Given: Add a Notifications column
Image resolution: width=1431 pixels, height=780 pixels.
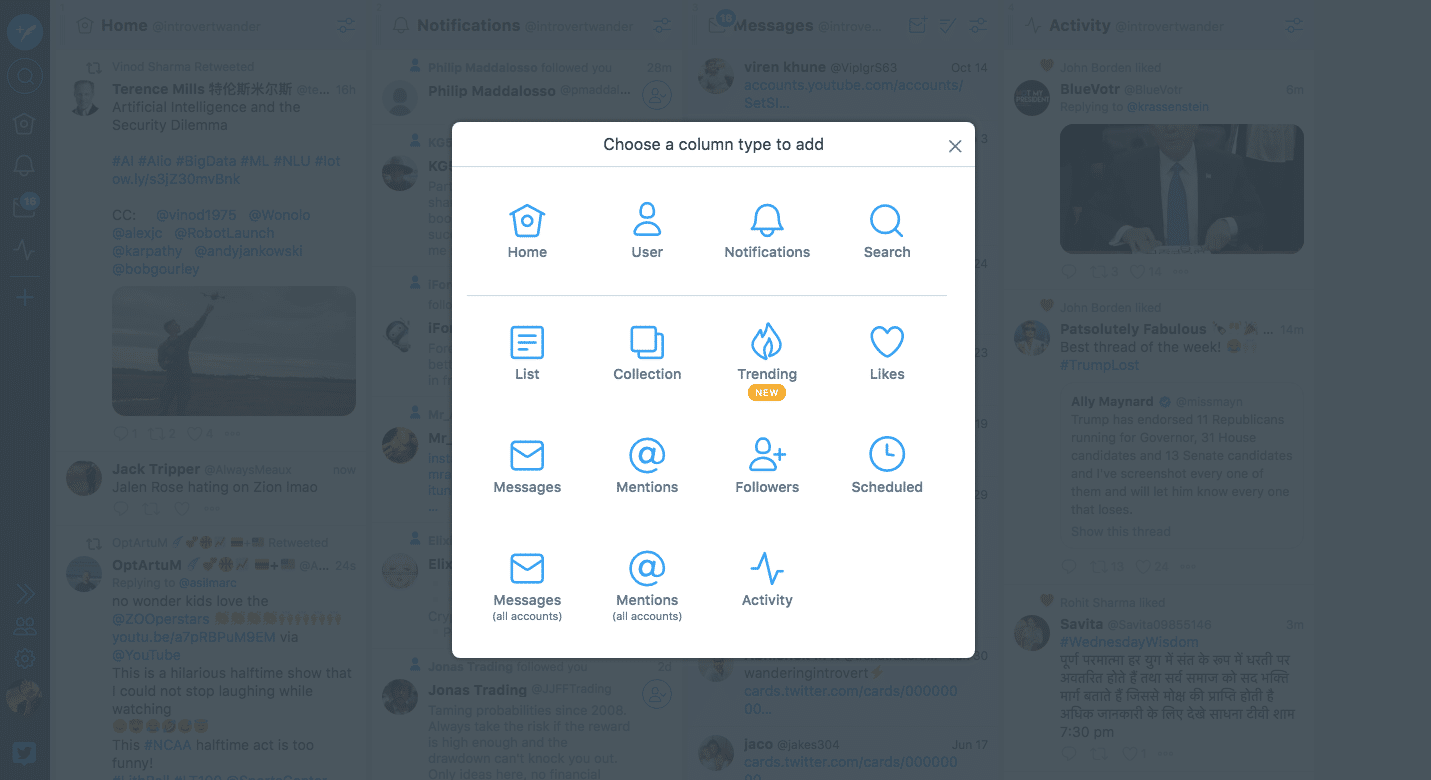Looking at the screenshot, I should pyautogui.click(x=767, y=232).
